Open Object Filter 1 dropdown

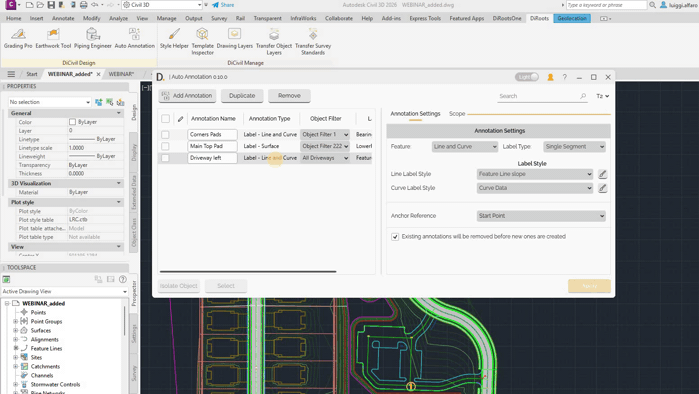(x=325, y=134)
